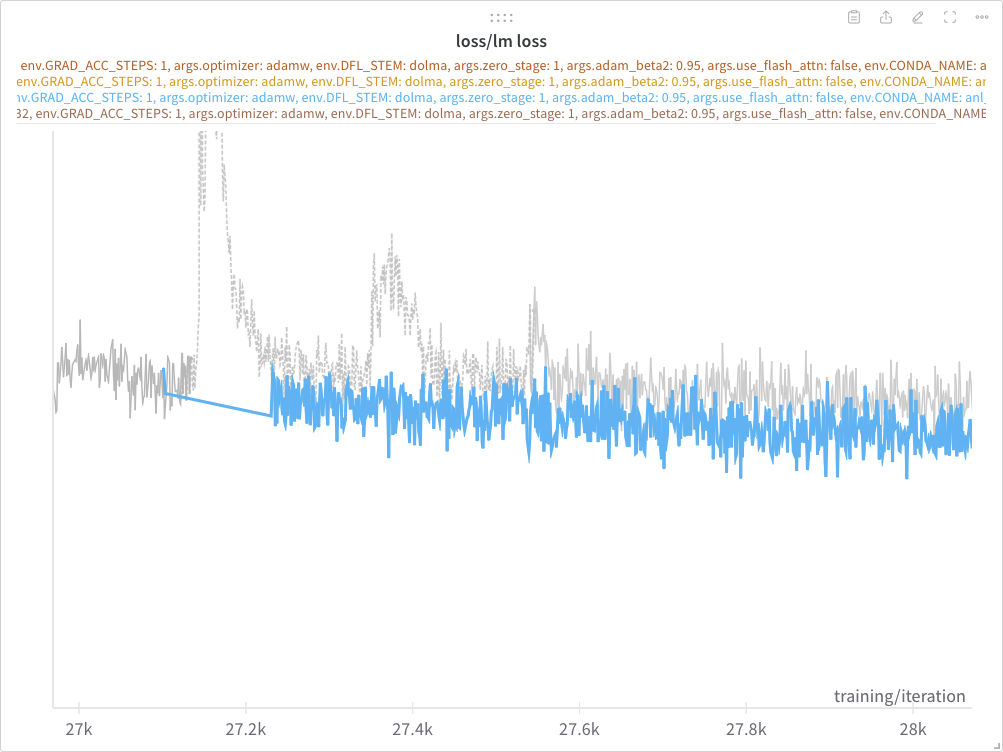
Task: Click the 27k x-axis tick label
Action: coord(78,728)
